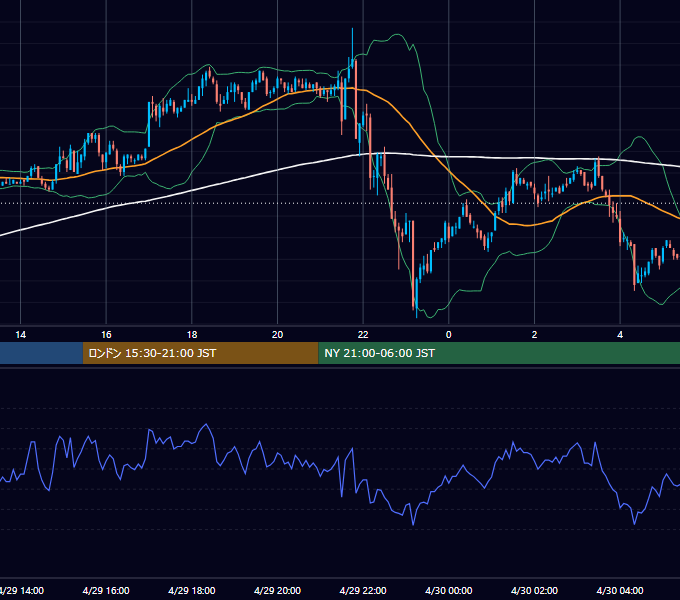Click the 4/30 00:00 date label

(449, 591)
